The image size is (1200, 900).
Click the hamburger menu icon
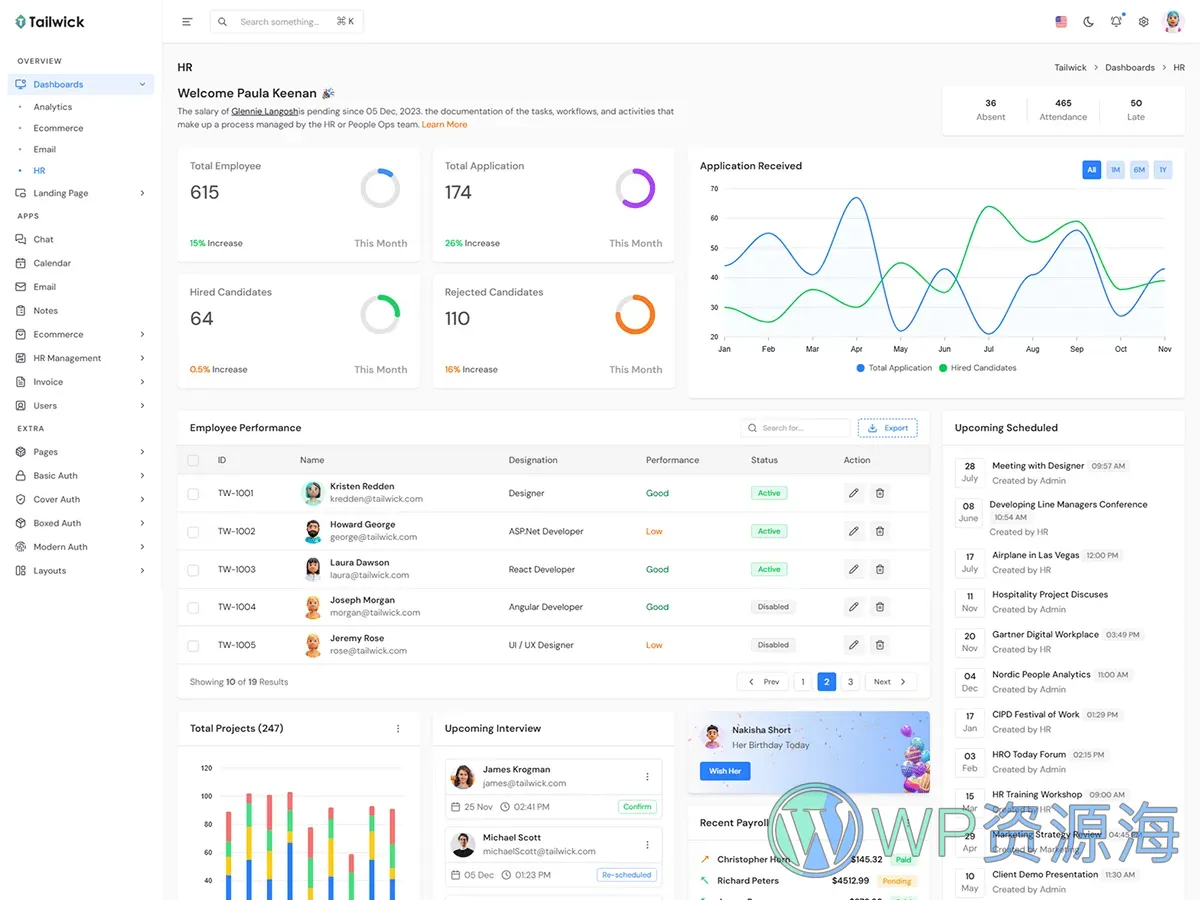click(x=187, y=22)
